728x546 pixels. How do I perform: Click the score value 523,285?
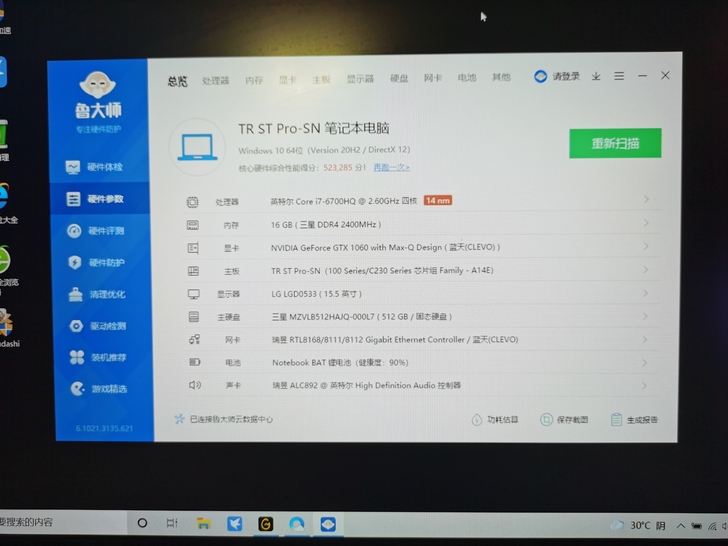point(338,168)
